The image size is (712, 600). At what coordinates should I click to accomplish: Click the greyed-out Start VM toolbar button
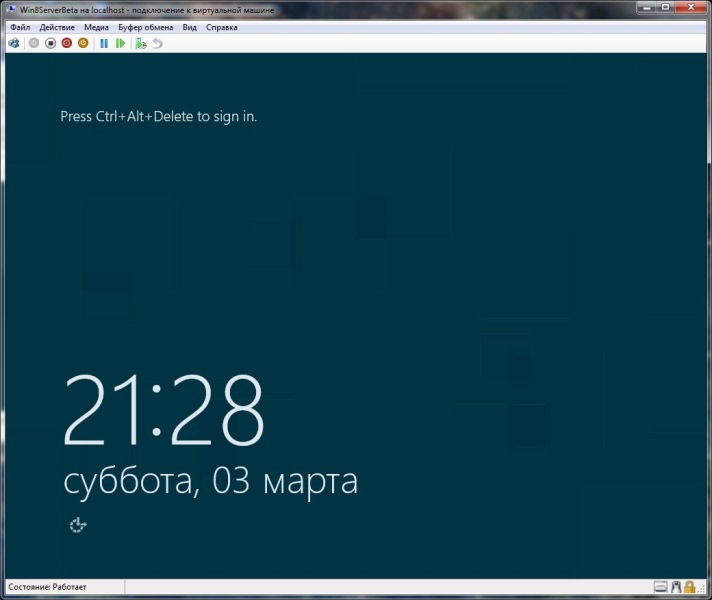(x=34, y=44)
